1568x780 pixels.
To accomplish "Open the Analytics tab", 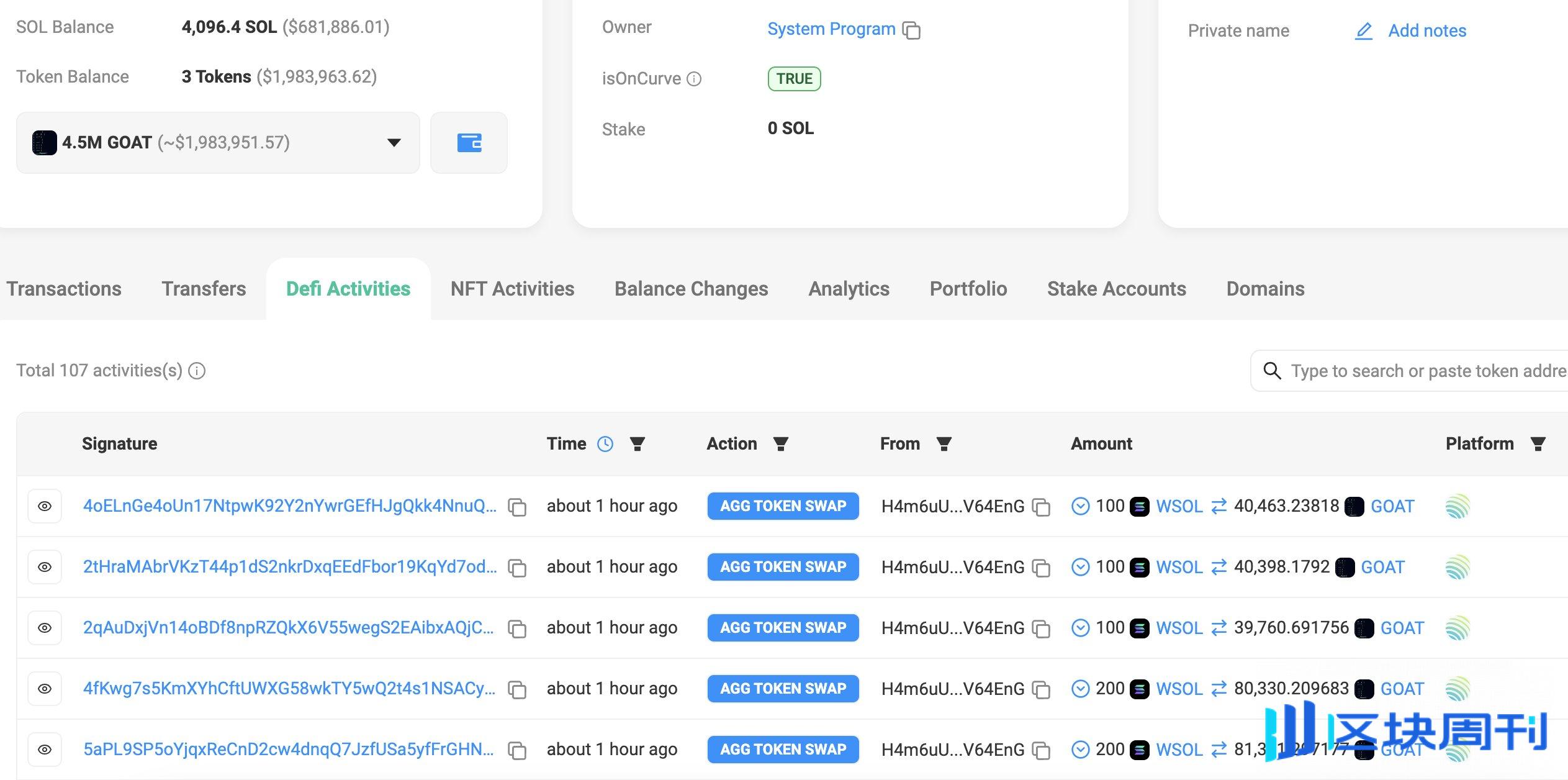I will coord(849,289).
